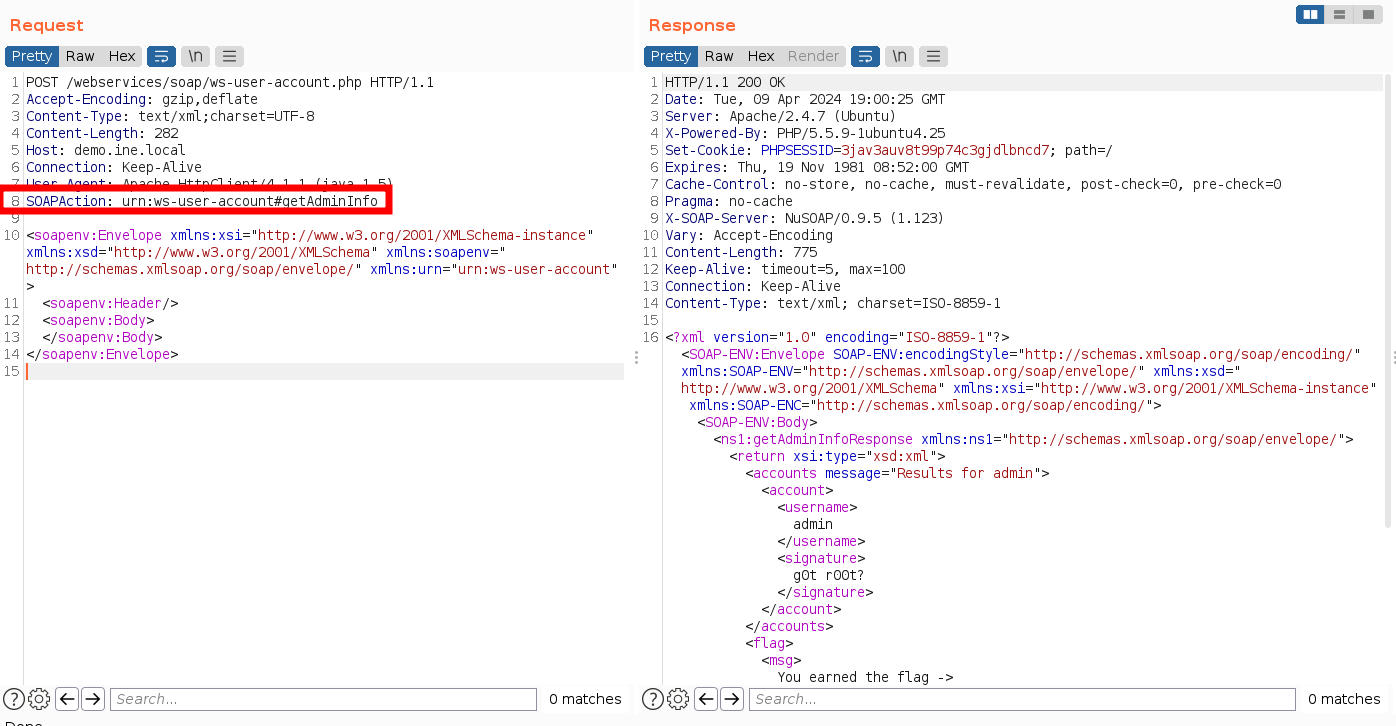This screenshot has width=1396, height=726.
Task: Click accounts message 'Results for admin' line
Action: tap(897, 473)
